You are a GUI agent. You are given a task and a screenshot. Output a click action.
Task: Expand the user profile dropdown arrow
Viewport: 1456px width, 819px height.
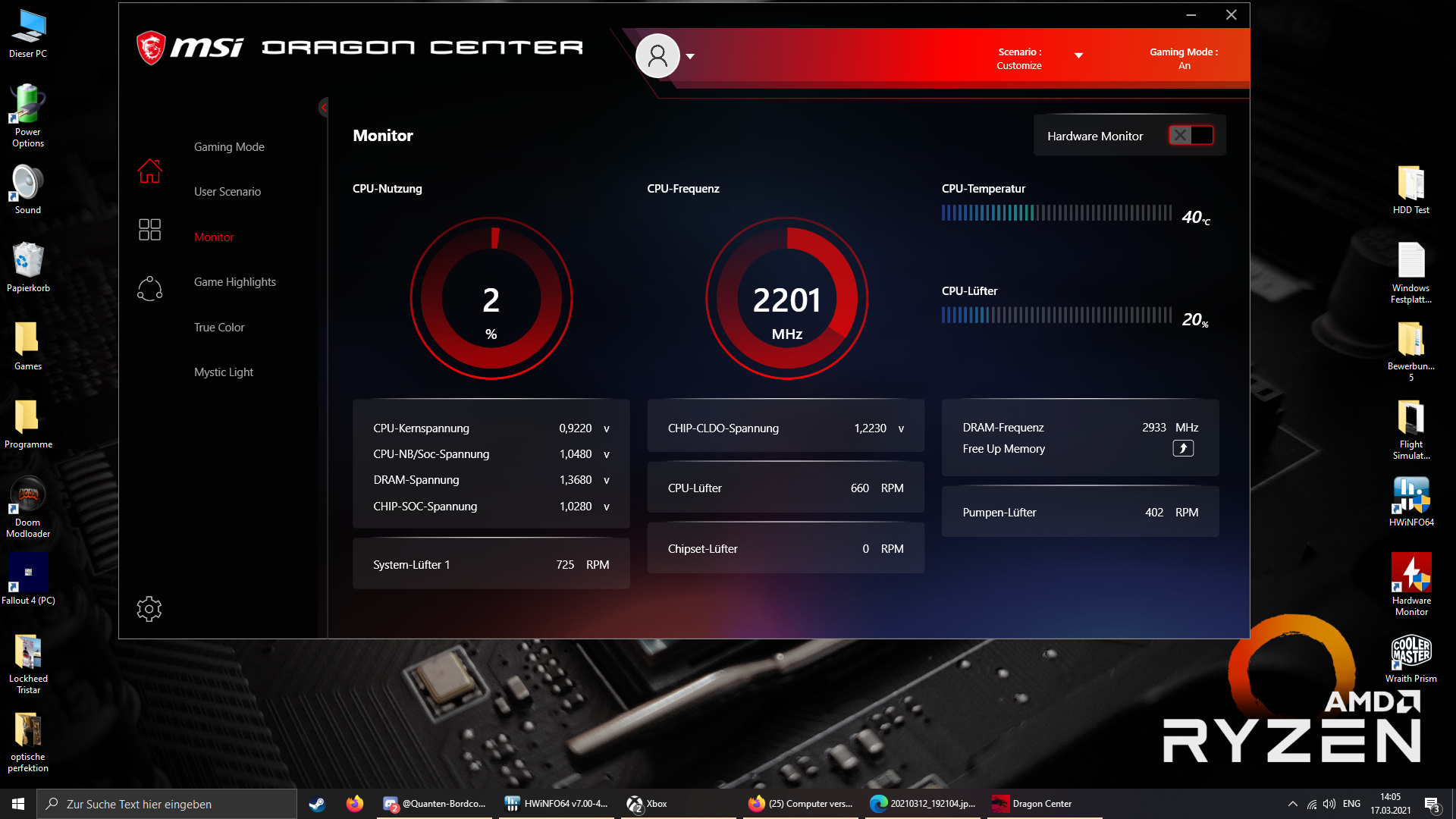[690, 56]
